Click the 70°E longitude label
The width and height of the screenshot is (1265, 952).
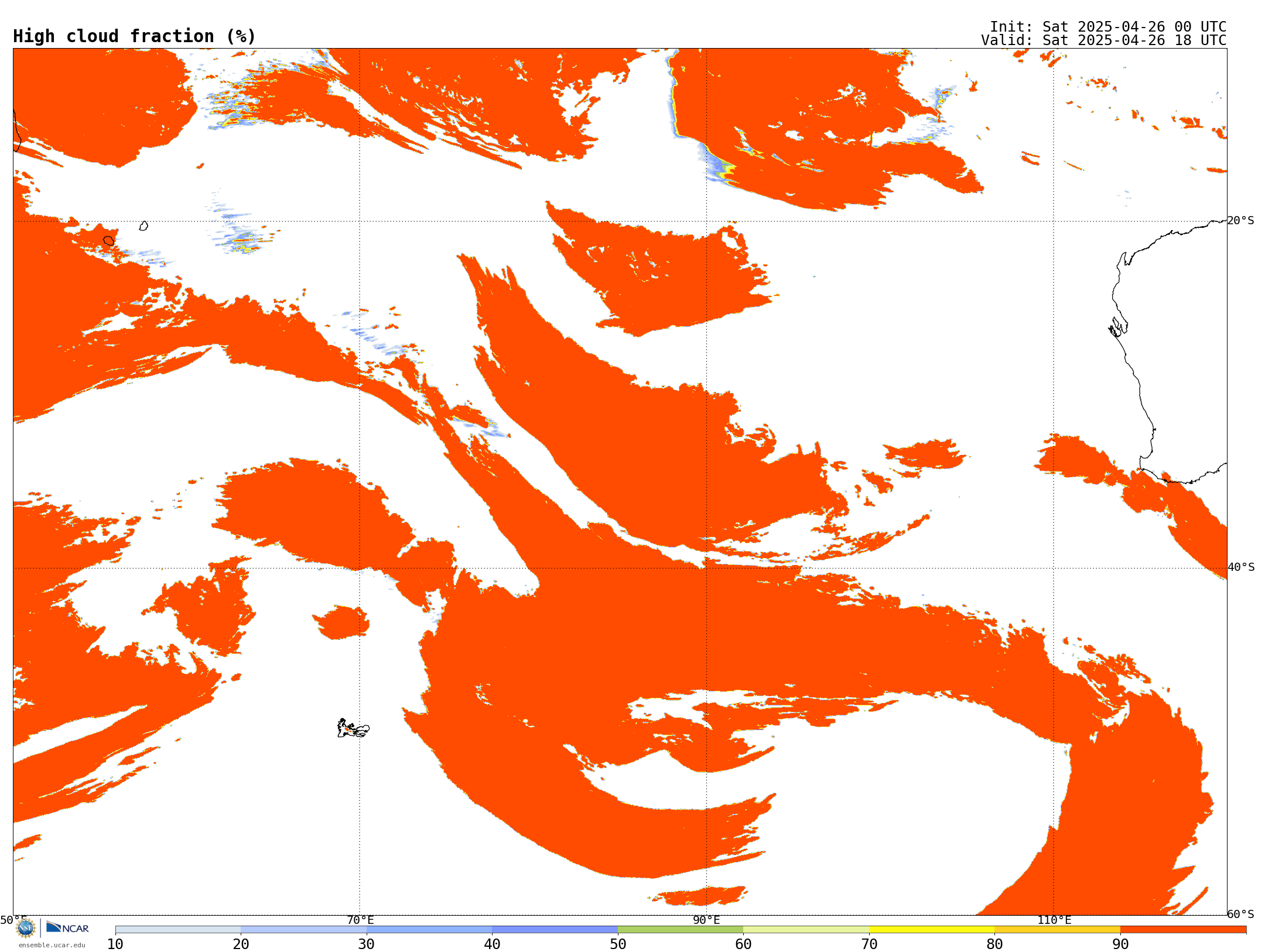pyautogui.click(x=360, y=920)
